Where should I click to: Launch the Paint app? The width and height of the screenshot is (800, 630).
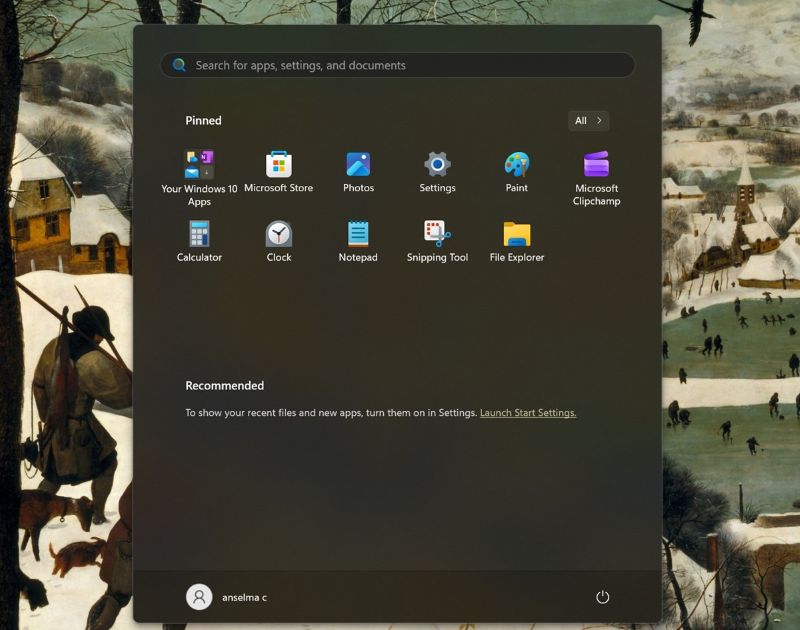click(516, 171)
